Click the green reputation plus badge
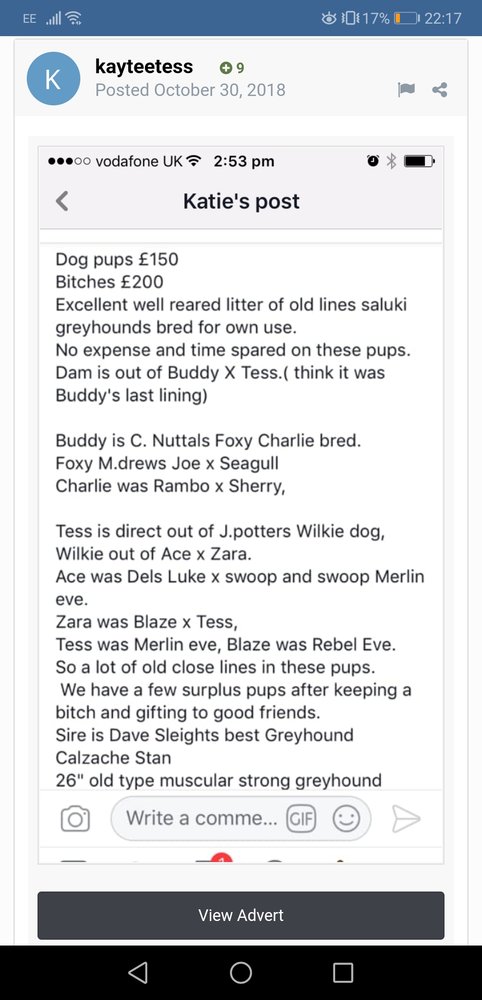Screen dimensions: 482x1000 click(231, 68)
